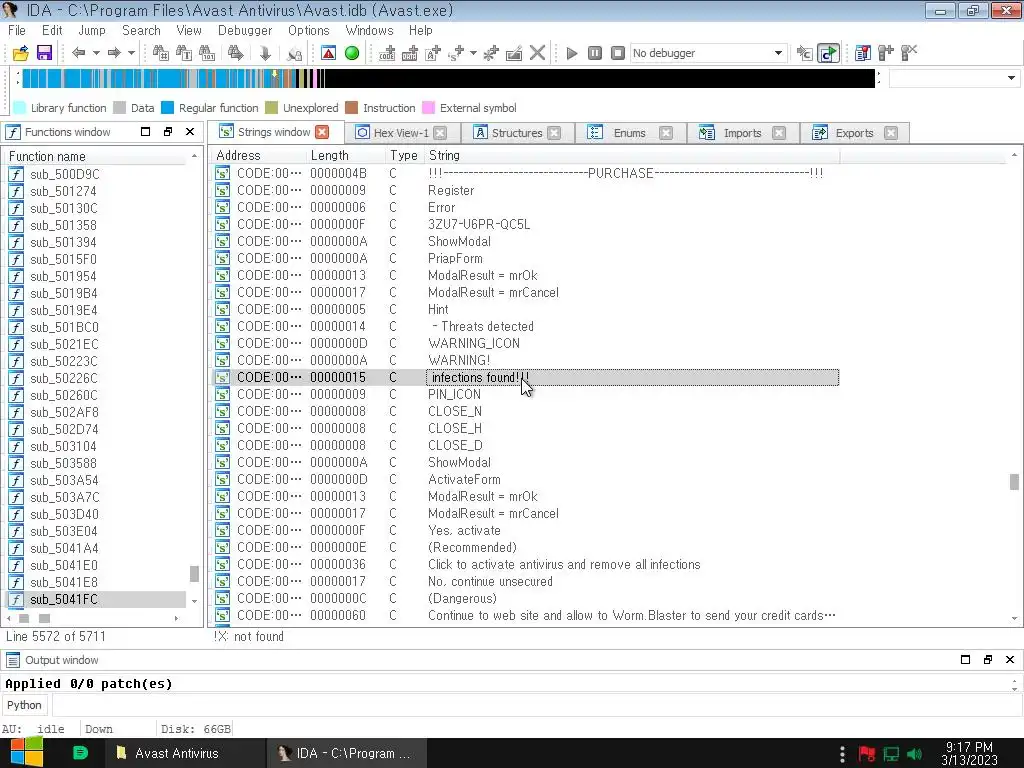Click the 's' plus toolbar icon

point(456,53)
